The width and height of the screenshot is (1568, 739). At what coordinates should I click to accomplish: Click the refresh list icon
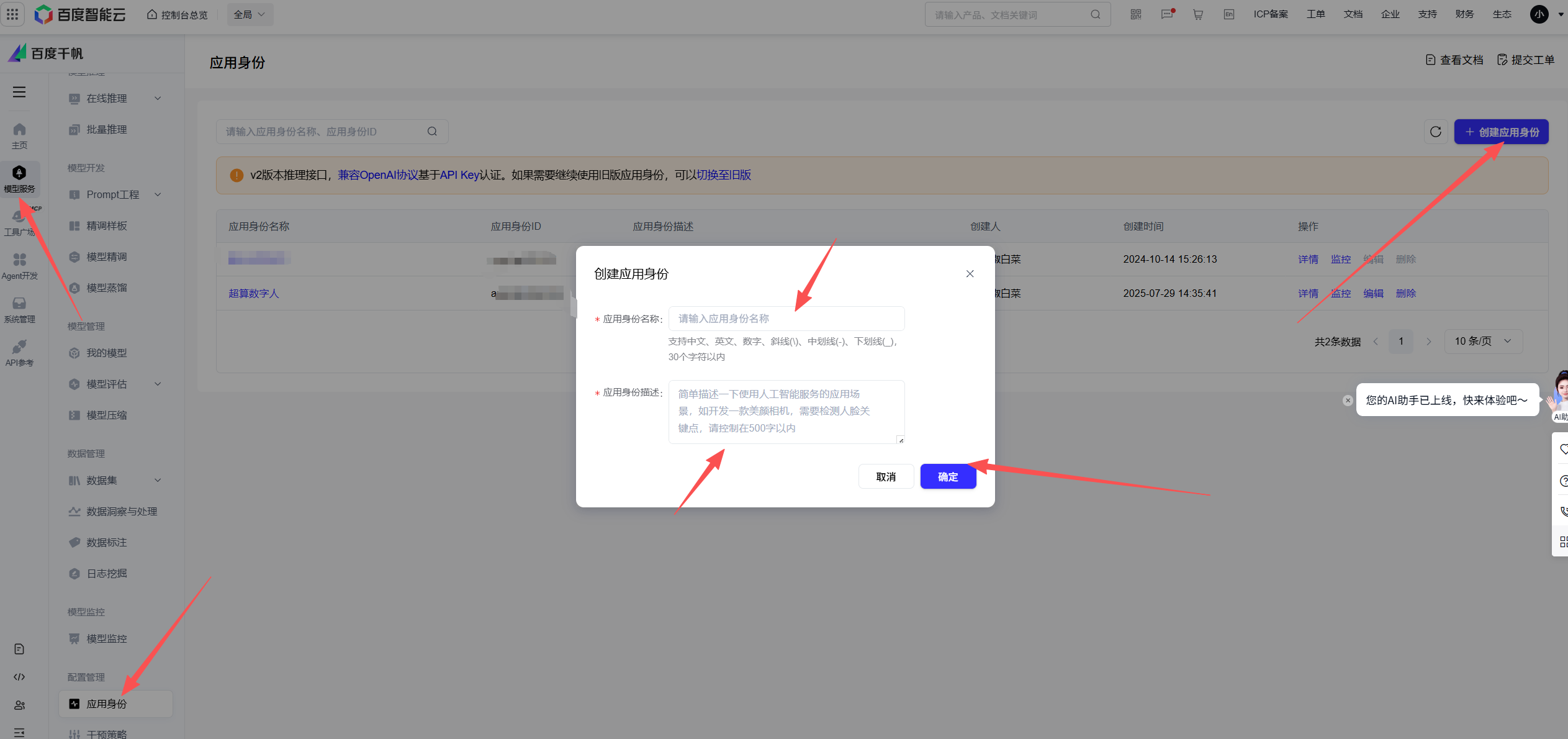click(x=1435, y=132)
